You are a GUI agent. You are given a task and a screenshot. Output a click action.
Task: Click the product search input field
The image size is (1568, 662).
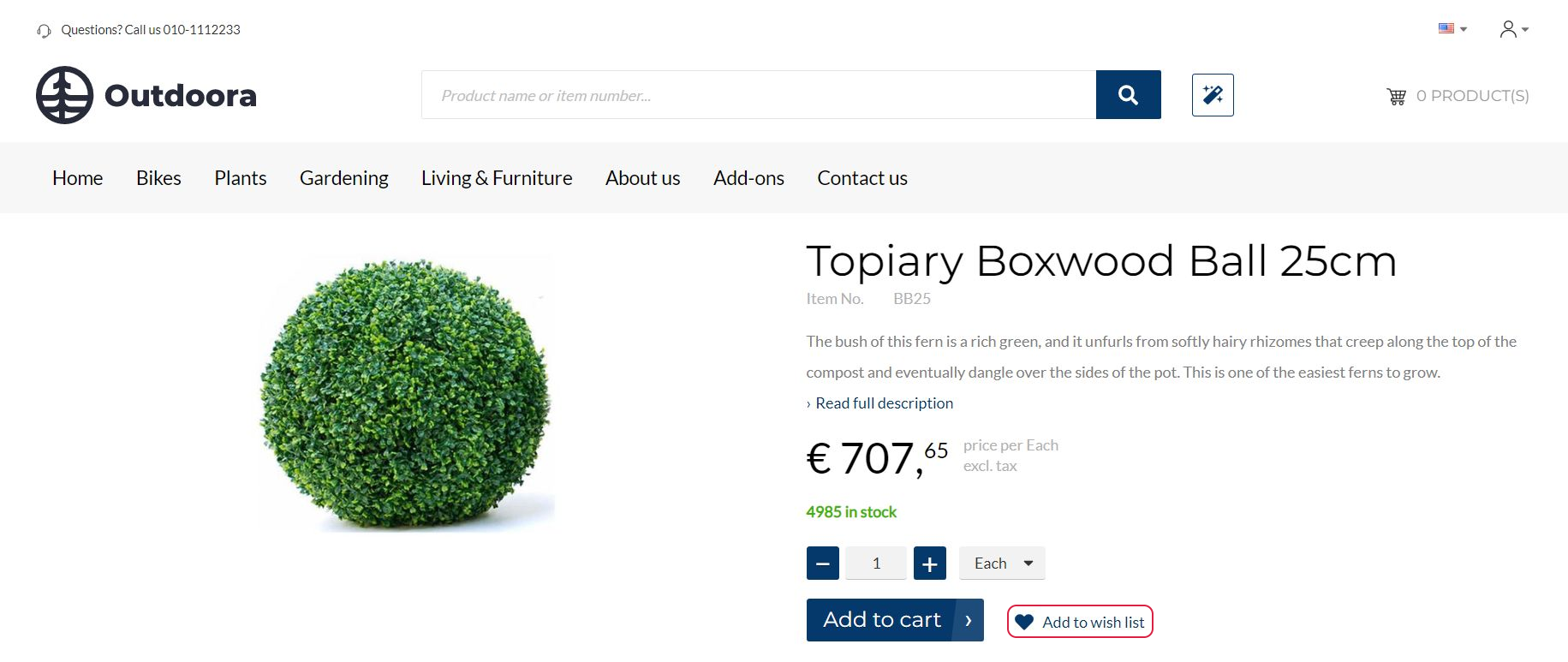click(759, 95)
